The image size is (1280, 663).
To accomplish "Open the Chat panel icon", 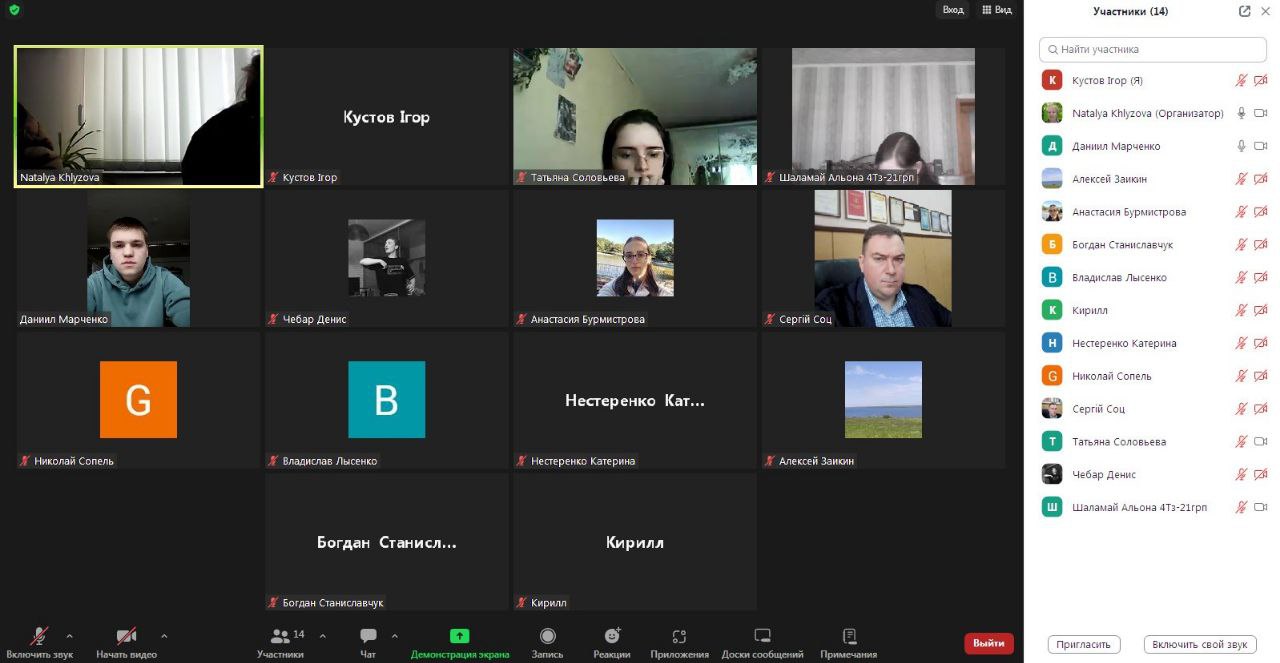I will click(x=368, y=636).
